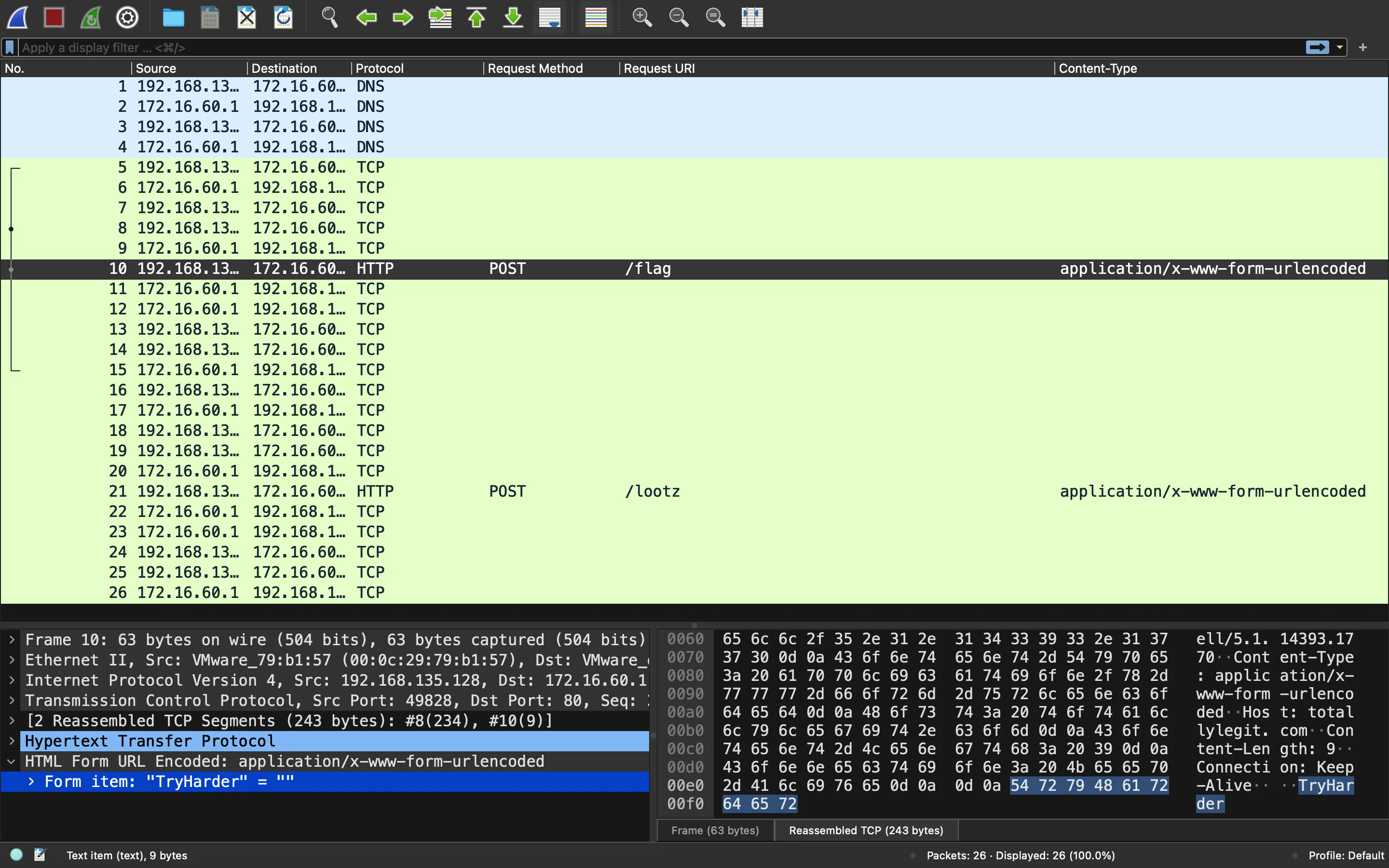Image resolution: width=1389 pixels, height=868 pixels.
Task: Select TCP packet number 5
Action: click(694, 168)
